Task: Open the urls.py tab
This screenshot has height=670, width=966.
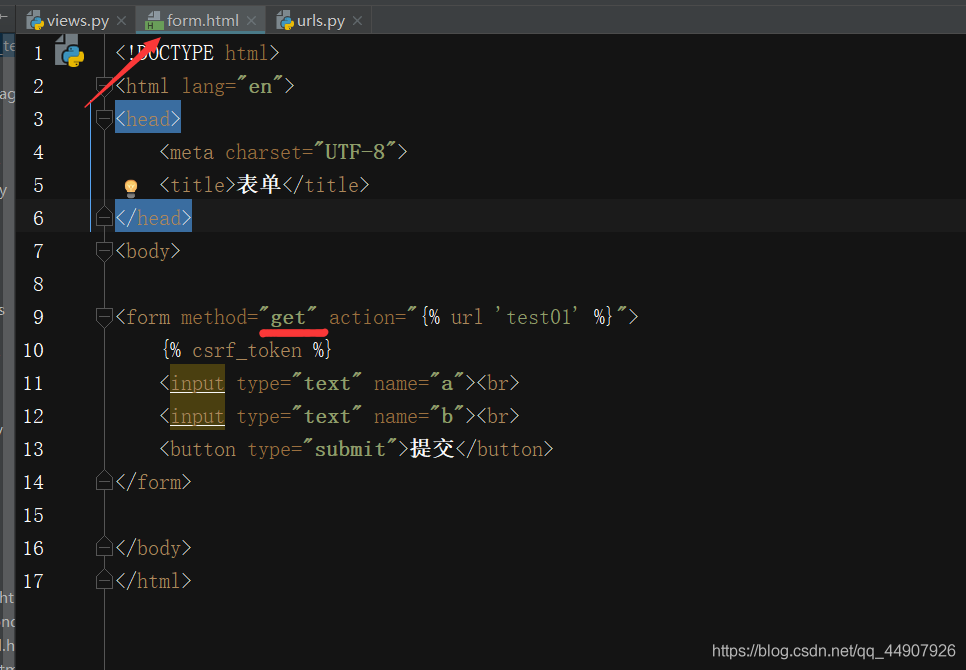Action: (320, 21)
